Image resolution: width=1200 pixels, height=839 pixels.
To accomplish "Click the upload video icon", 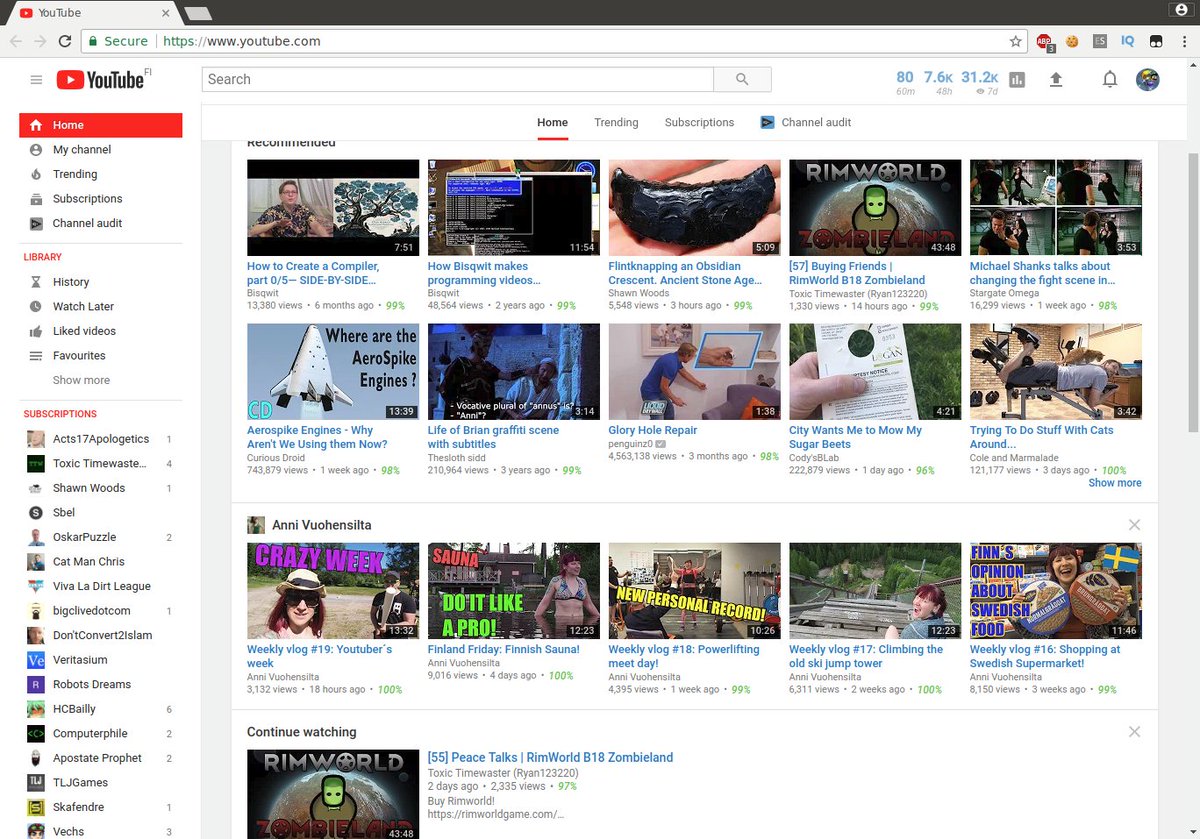I will pos(1056,80).
